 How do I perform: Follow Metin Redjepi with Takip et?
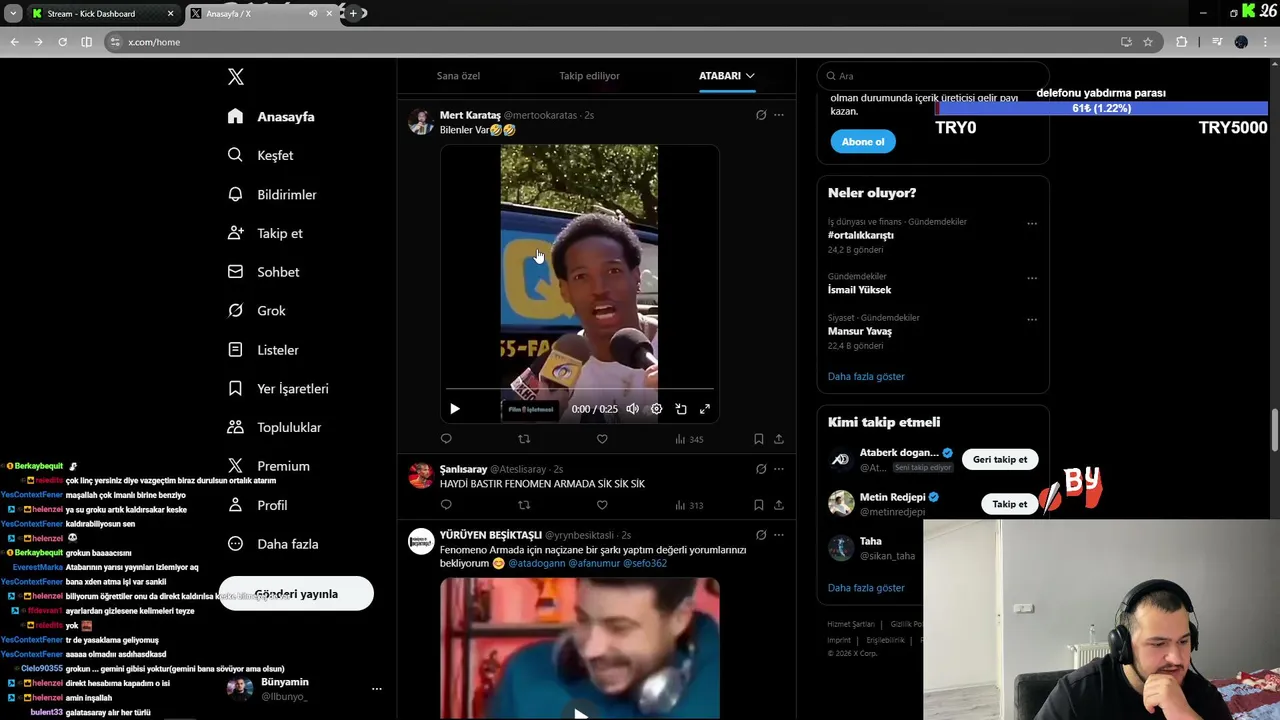click(x=1010, y=504)
